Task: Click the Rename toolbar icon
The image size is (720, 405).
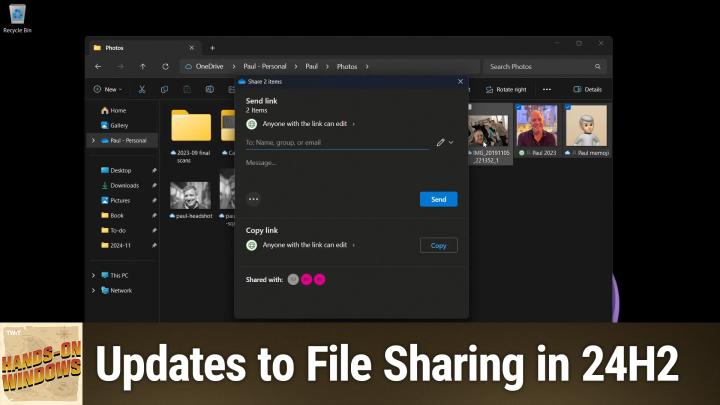Action: coord(209,90)
